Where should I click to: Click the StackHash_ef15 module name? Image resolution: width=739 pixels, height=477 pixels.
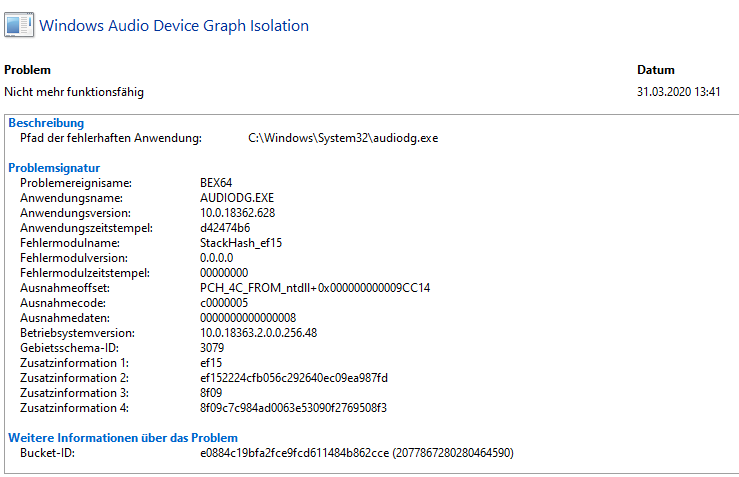pos(241,243)
